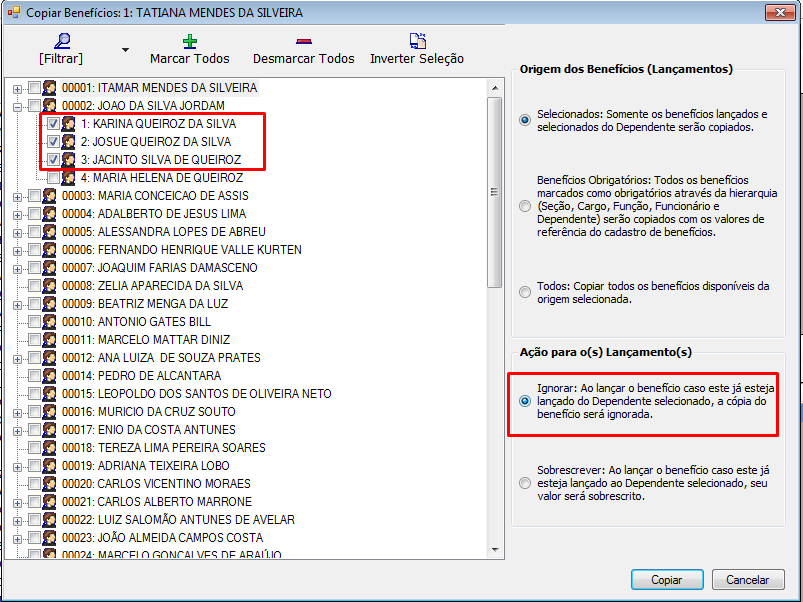Viewport: 803px width, 602px height.
Task: Click person icon of JOAQUIM FARIAS DAMASCENO
Action: pyautogui.click(x=49, y=268)
